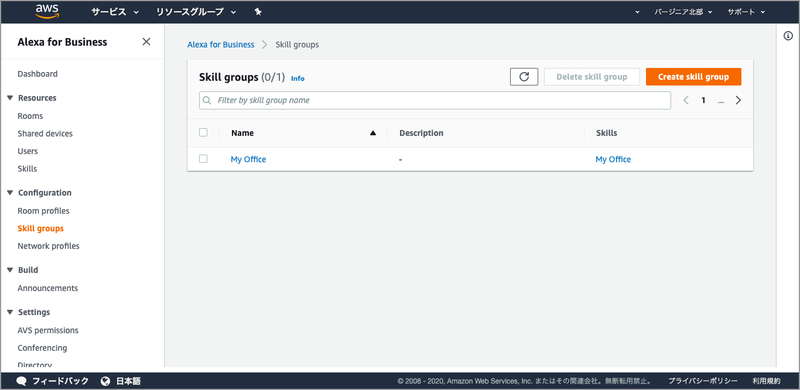Click the Delete skill group button
Screen dimensions: 800x390
[592, 77]
